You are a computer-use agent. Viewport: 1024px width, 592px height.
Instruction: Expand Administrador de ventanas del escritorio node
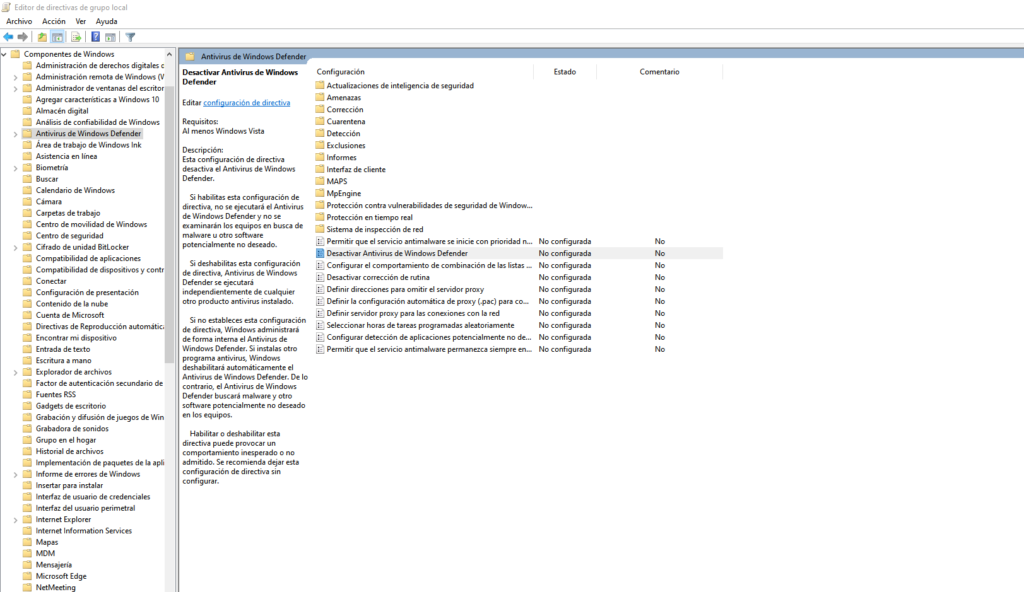(16, 88)
